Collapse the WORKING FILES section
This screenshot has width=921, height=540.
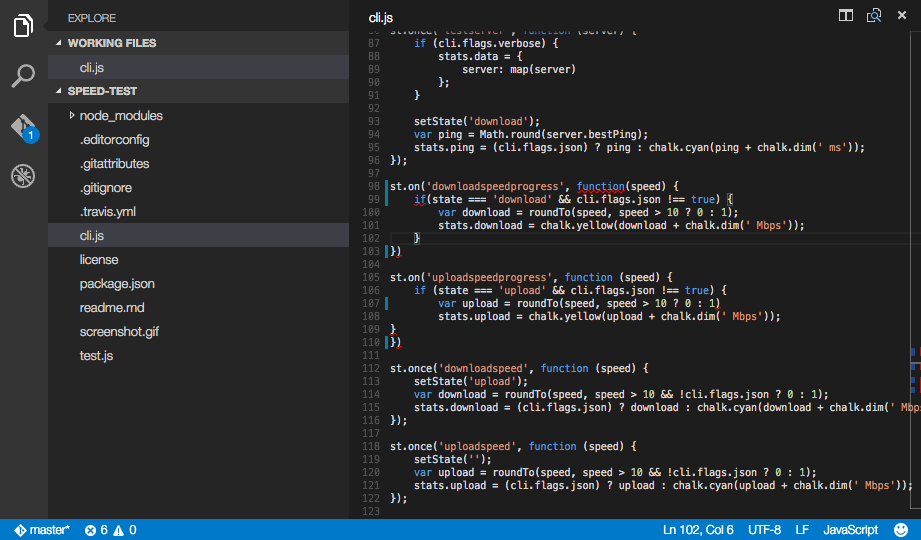point(199,43)
